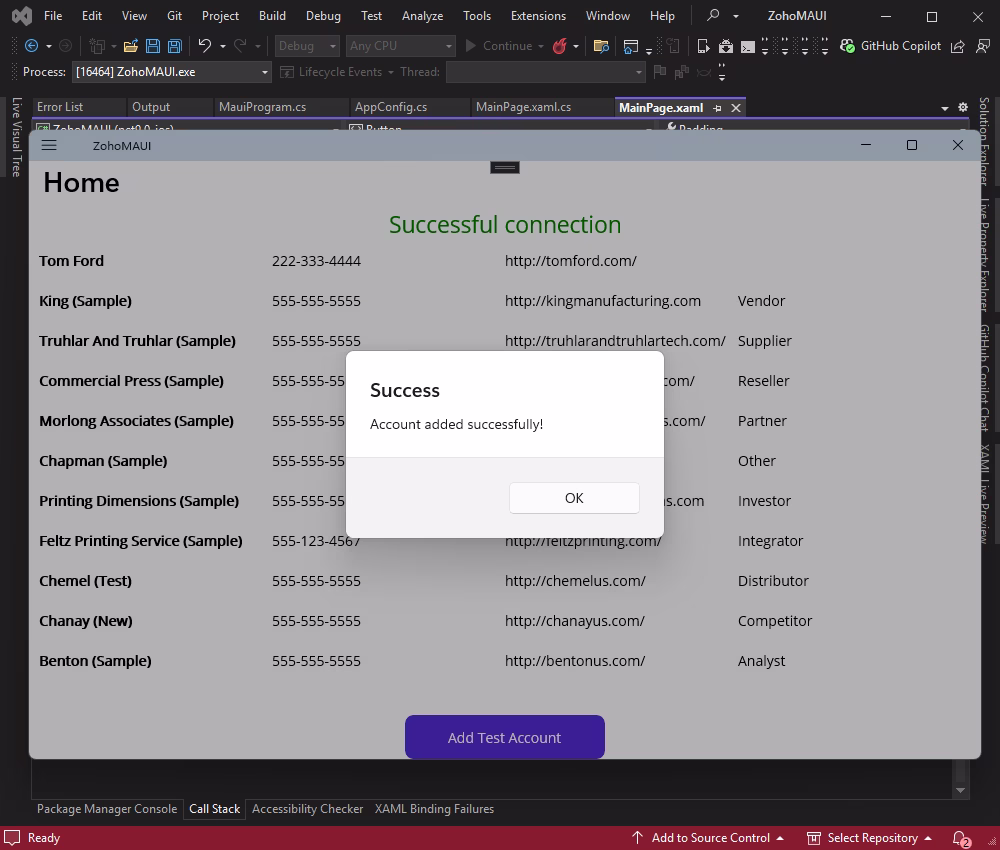
Task: Switch to the Output tab
Action: coord(151,107)
